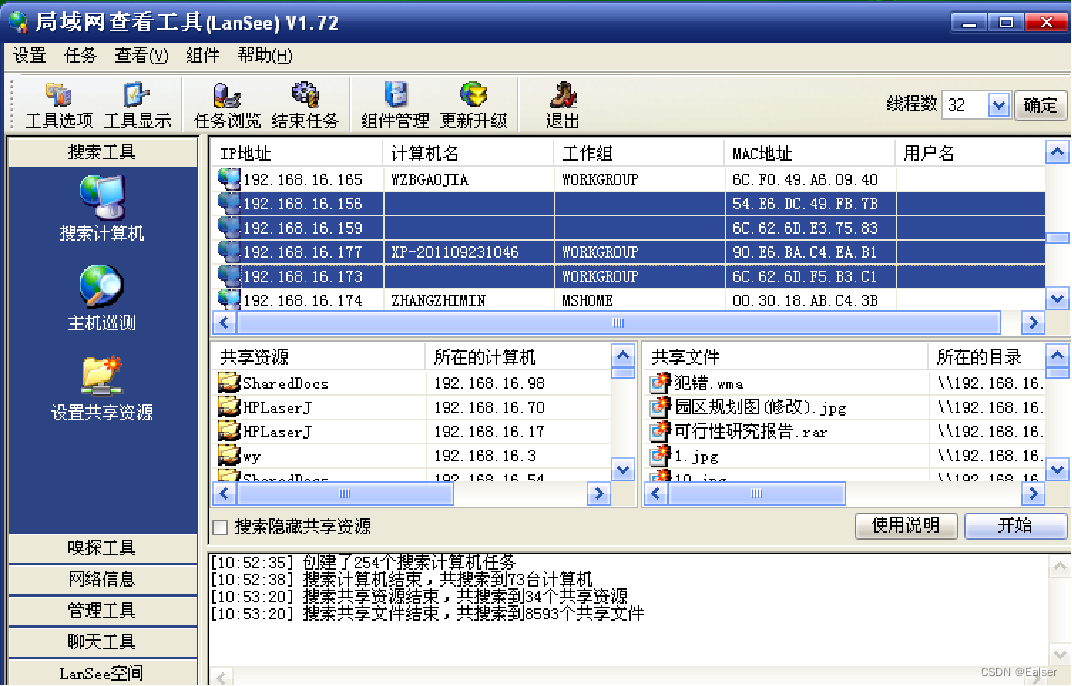Viewport: 1072px width, 686px height.
Task: Open the 线程数 dropdown arrow
Action: click(999, 105)
